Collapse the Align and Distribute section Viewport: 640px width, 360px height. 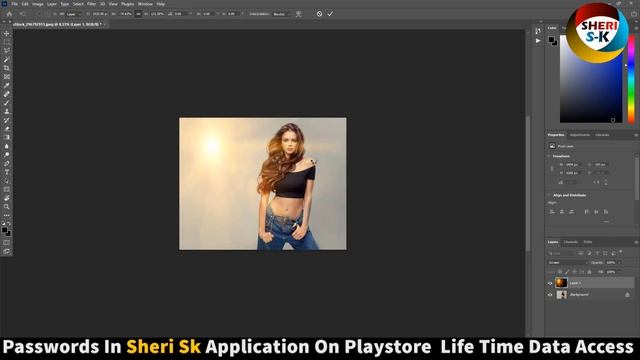pyautogui.click(x=549, y=195)
